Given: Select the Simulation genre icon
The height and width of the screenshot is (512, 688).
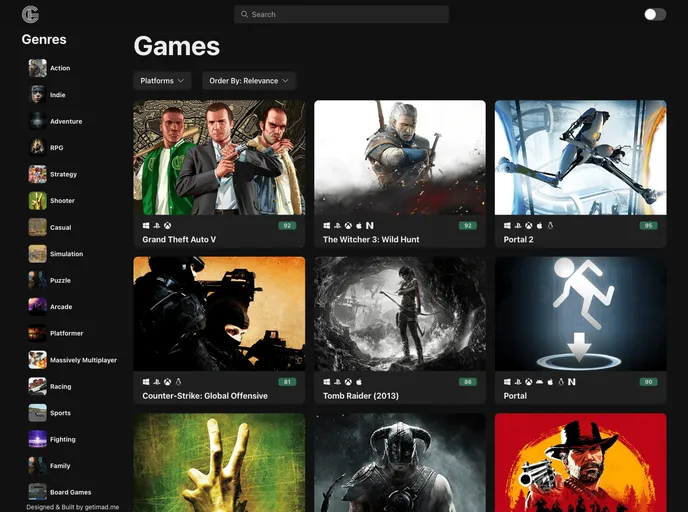Looking at the screenshot, I should [x=38, y=254].
